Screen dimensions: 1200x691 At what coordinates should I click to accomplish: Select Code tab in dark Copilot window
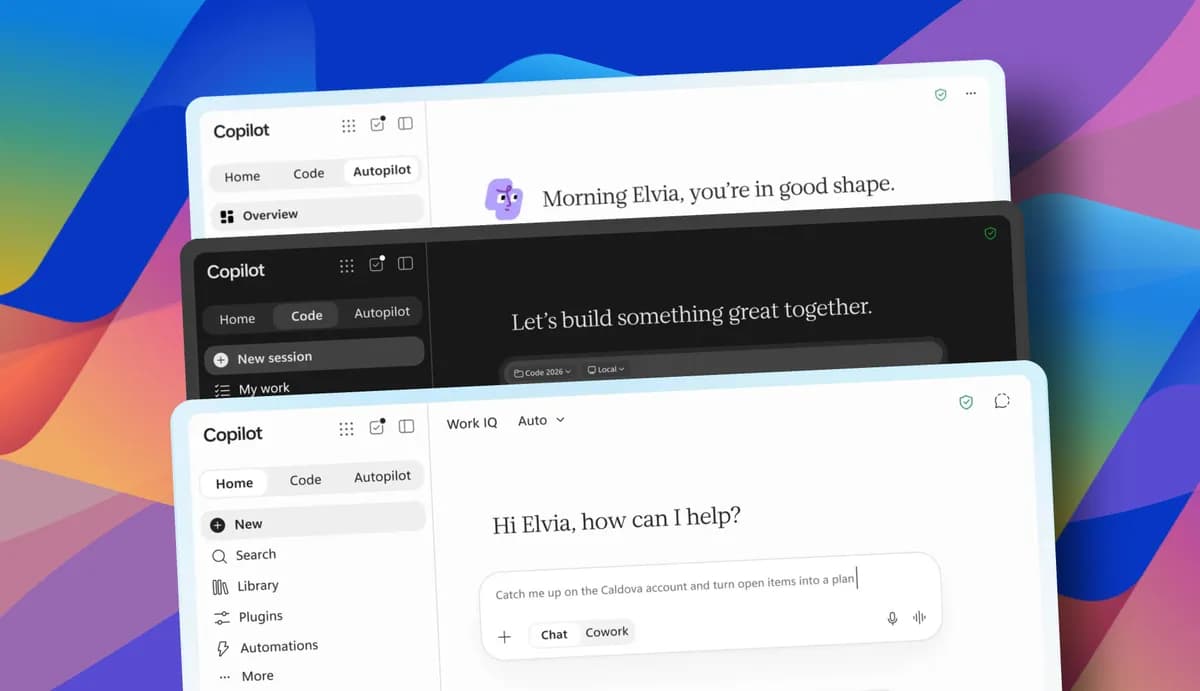point(306,315)
